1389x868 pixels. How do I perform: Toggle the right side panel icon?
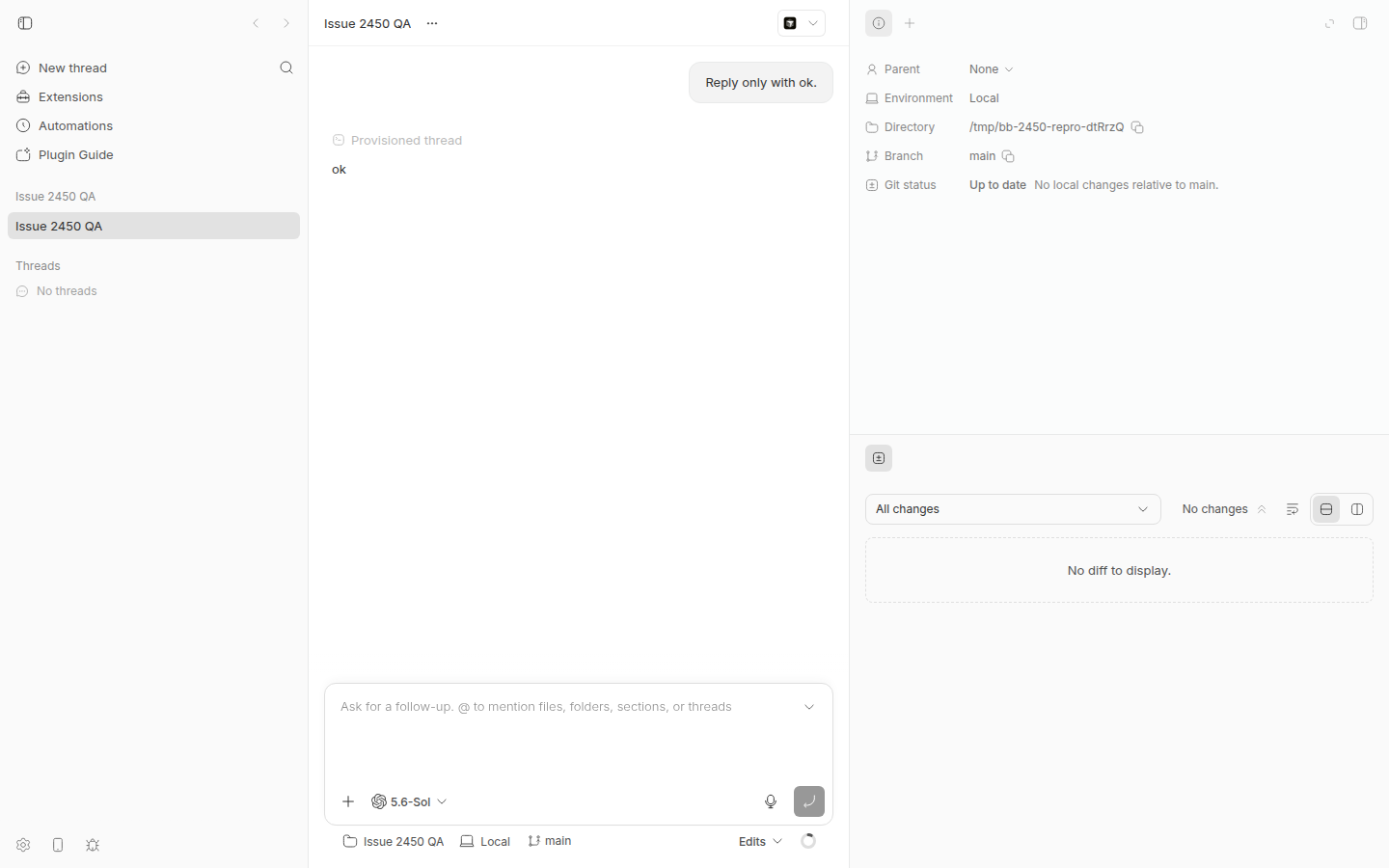[x=1360, y=23]
